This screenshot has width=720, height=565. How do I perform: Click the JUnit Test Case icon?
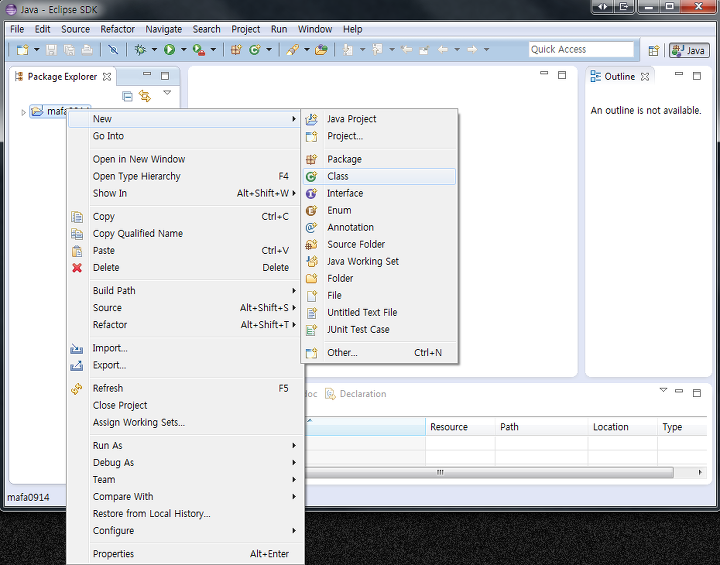[x=311, y=329]
